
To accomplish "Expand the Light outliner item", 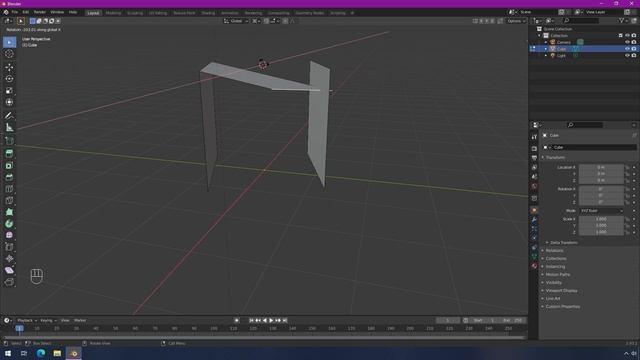I will (546, 55).
